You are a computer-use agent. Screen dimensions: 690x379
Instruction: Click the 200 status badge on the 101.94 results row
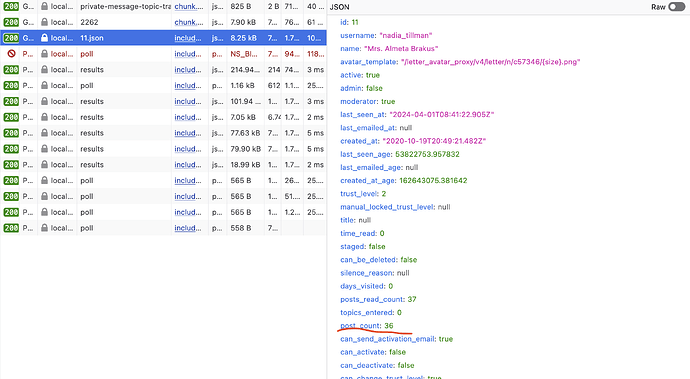click(x=11, y=101)
